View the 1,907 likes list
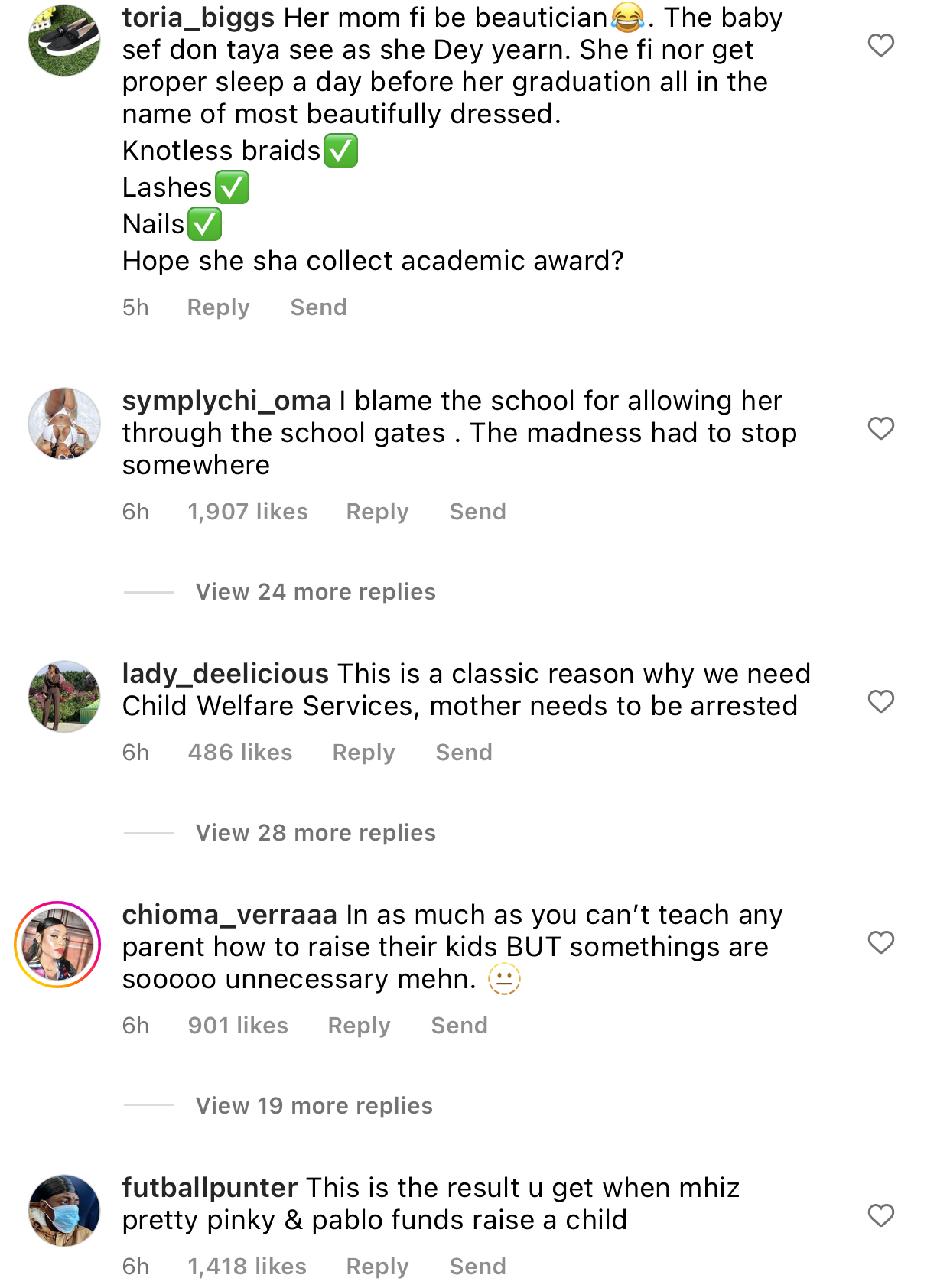The height and width of the screenshot is (1288, 950). 248,512
